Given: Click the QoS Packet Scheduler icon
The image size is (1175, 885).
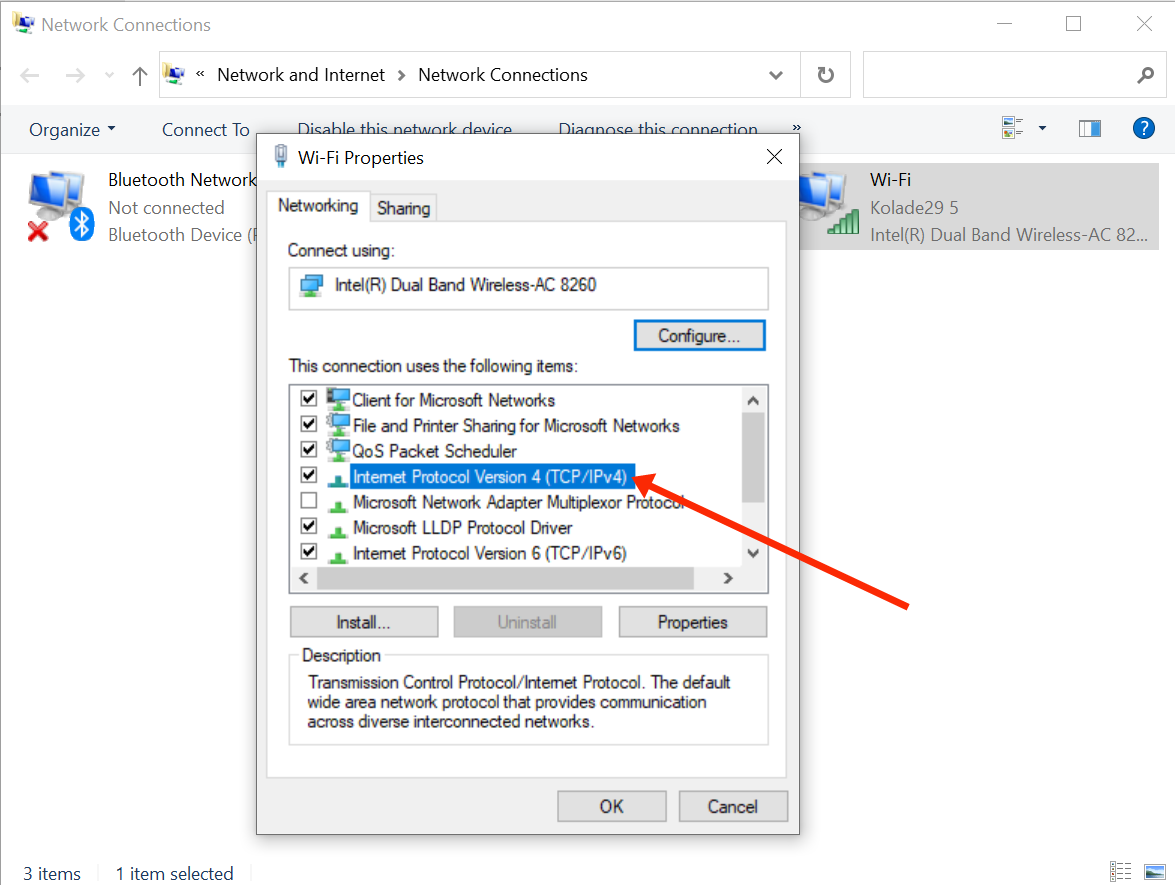Looking at the screenshot, I should pyautogui.click(x=338, y=450).
